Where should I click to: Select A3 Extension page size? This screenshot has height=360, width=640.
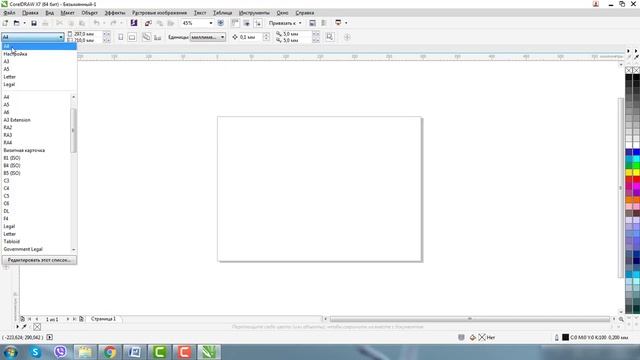click(37, 120)
